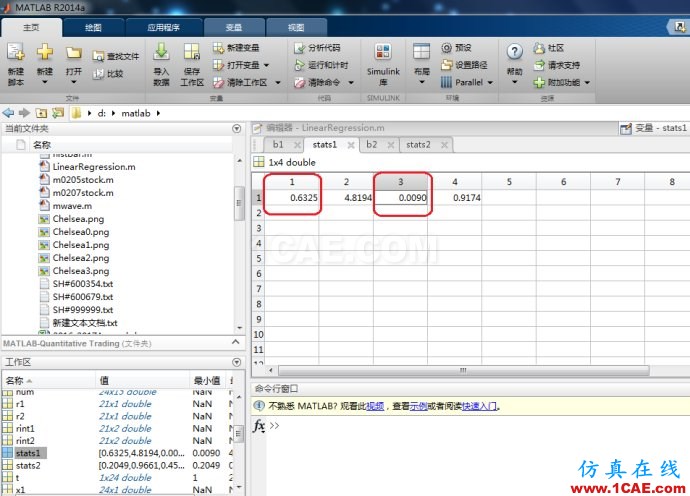Click the New Variable (新建变量) icon

pyautogui.click(x=218, y=48)
